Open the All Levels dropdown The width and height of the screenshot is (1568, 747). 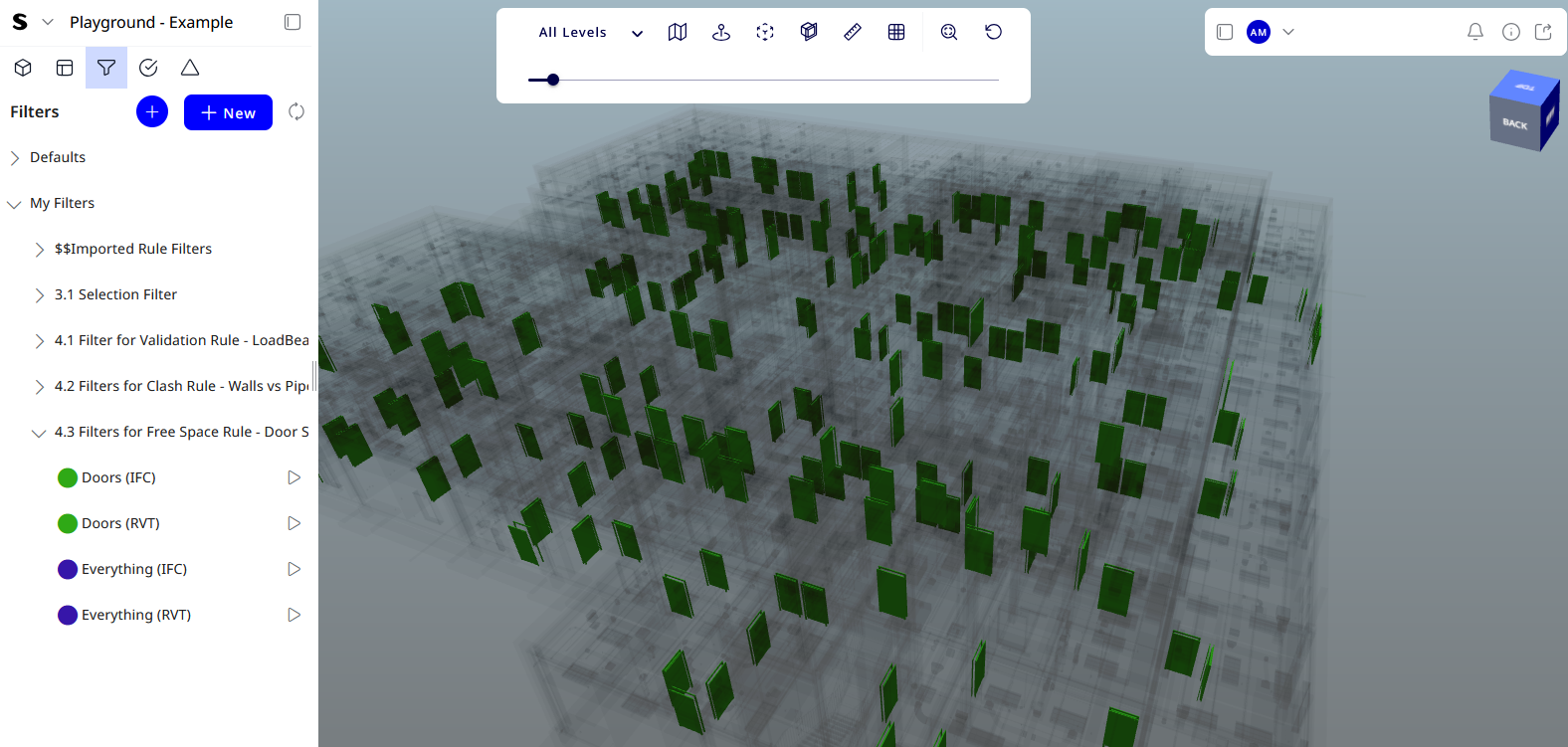(x=591, y=32)
